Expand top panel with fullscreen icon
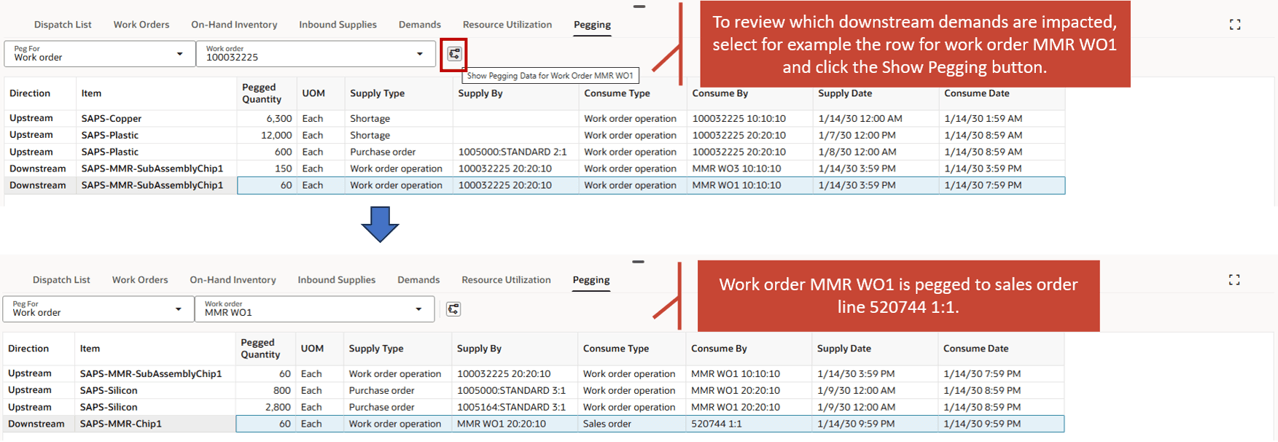Image resolution: width=1278 pixels, height=442 pixels. [x=1234, y=25]
